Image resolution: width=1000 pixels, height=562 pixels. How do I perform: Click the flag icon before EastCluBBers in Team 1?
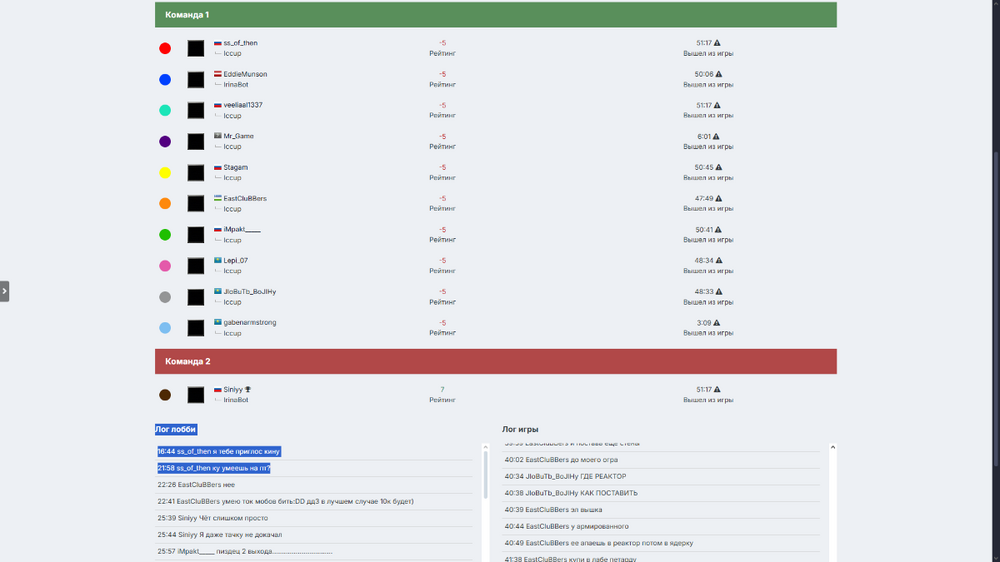pyautogui.click(x=218, y=198)
